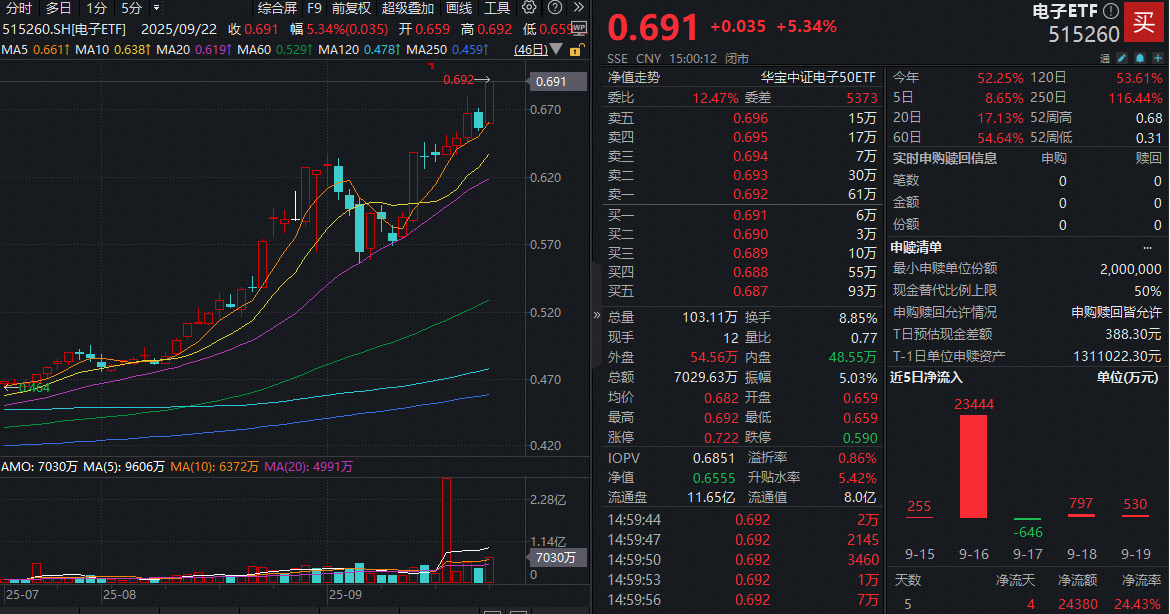Open the settings gear in the toolbar
1170x614 pixels.
tap(527, 8)
